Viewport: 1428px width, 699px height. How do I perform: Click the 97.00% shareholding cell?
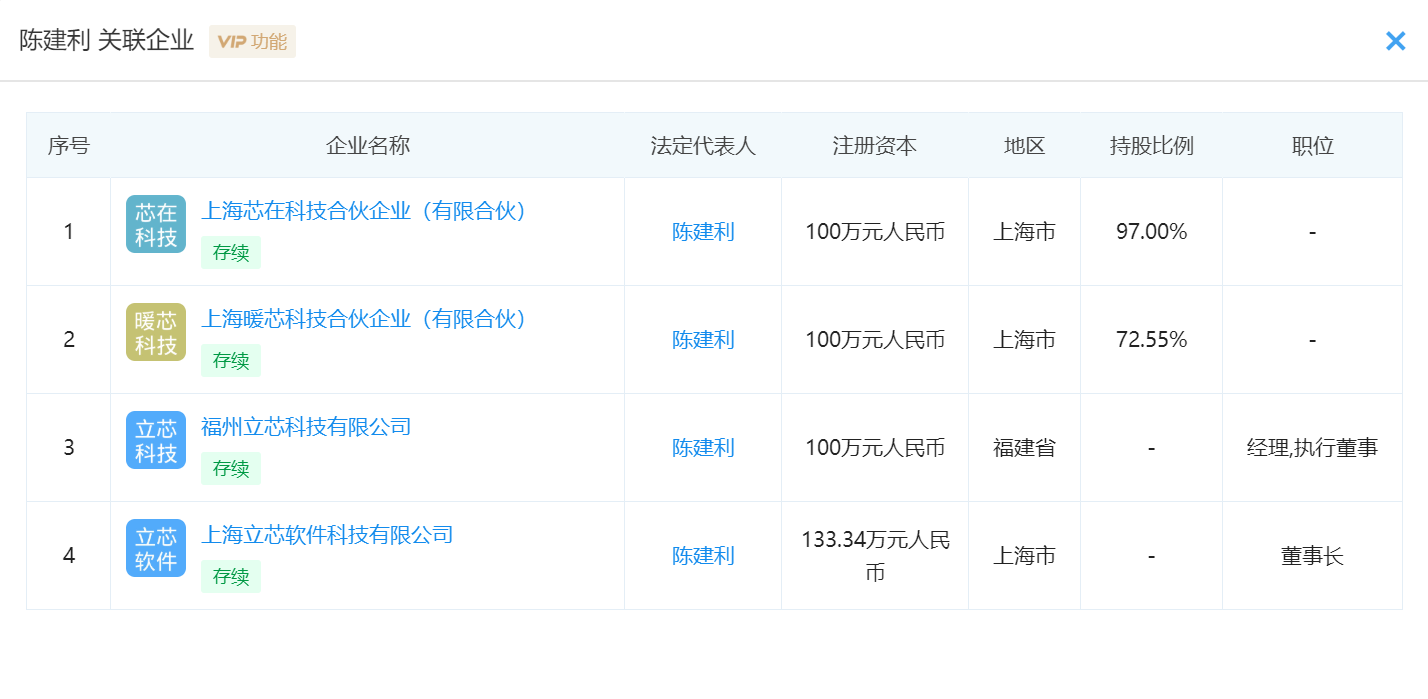(1151, 232)
